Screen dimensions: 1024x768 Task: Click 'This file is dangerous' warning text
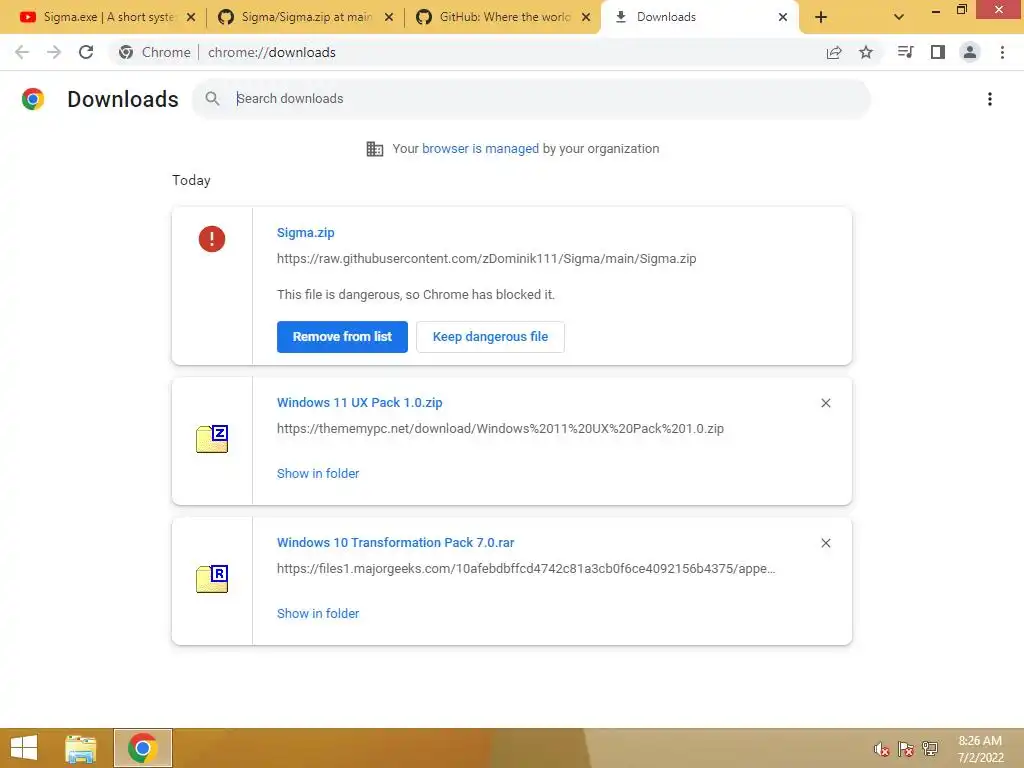point(415,295)
